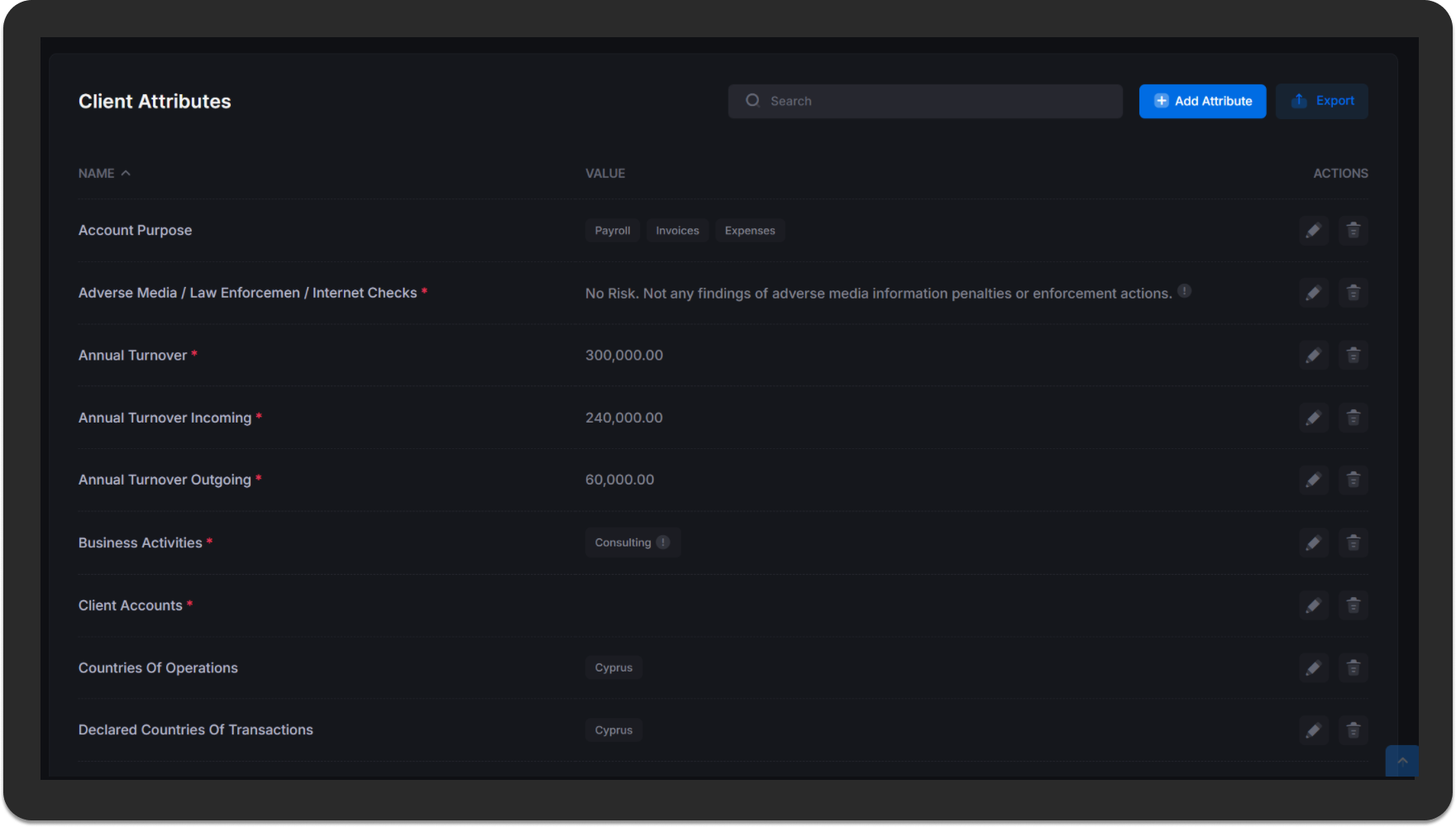Screen dimensions: 1456x827
Task: Select the Invoices tag
Action: pyautogui.click(x=677, y=231)
